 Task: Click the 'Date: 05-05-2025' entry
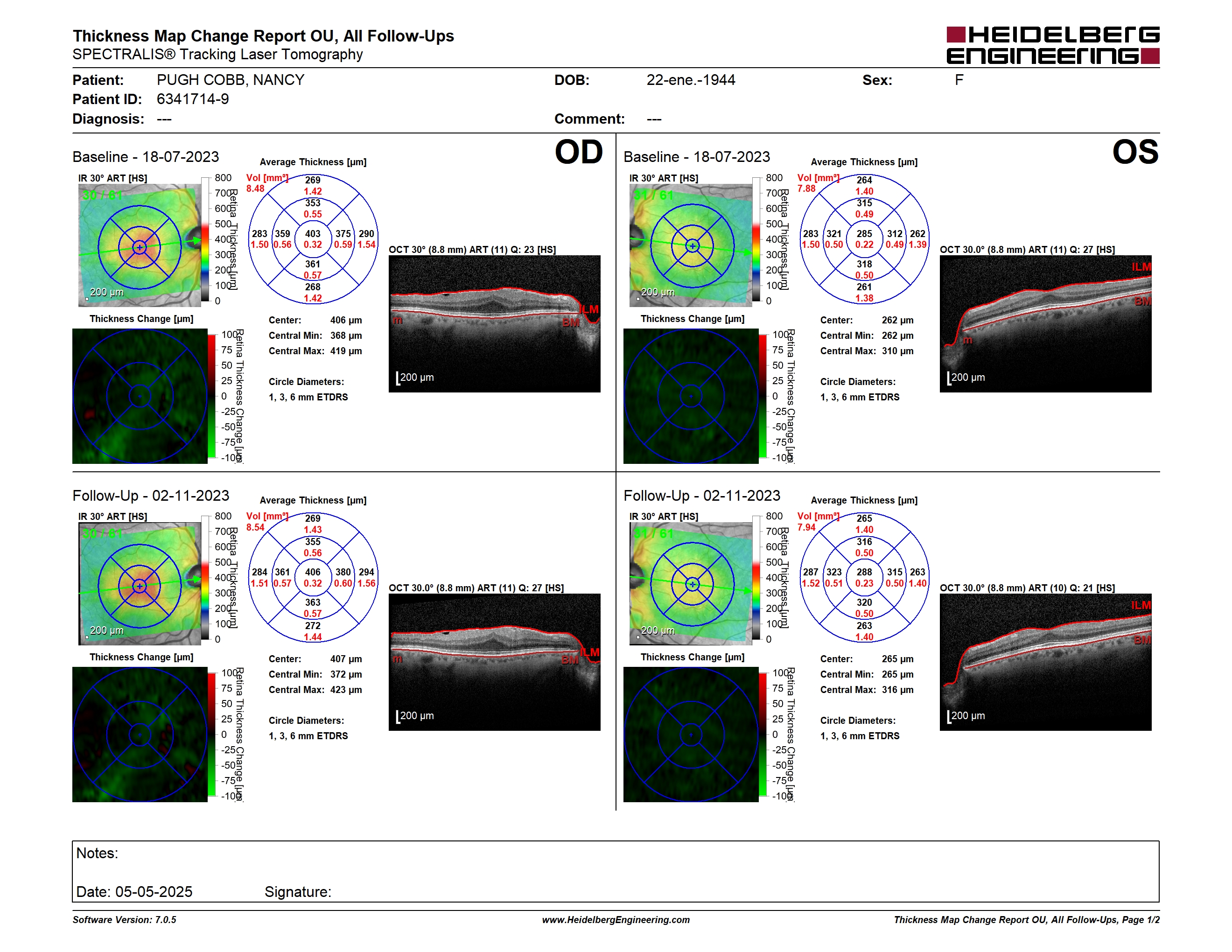click(134, 892)
